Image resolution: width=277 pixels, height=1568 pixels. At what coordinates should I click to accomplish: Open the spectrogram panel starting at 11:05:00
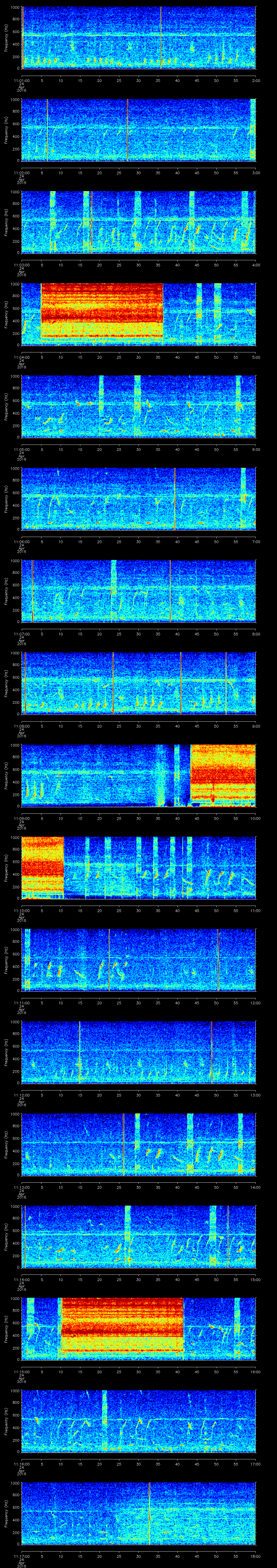tap(138, 407)
